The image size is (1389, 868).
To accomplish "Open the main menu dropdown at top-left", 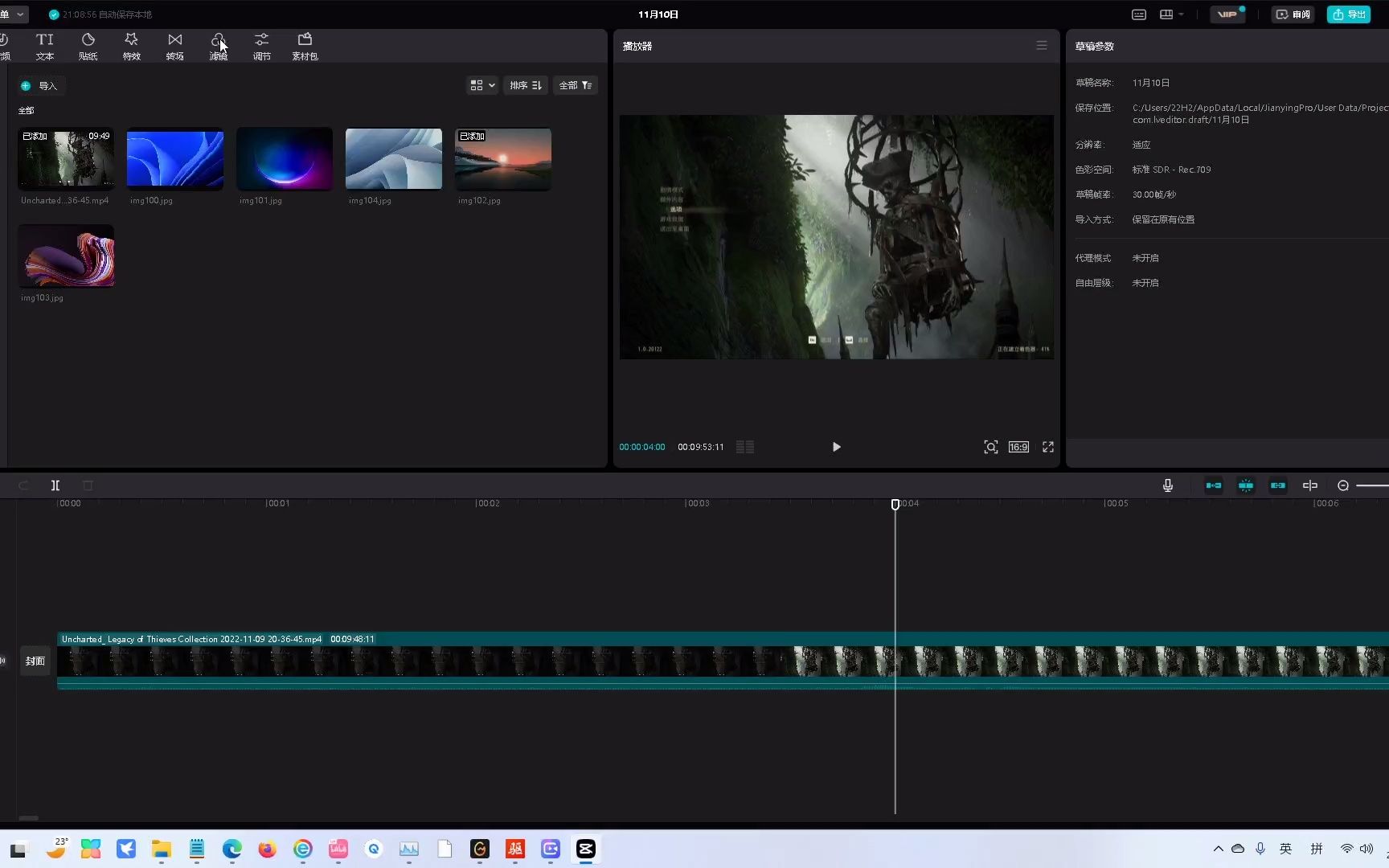I will coord(14,14).
